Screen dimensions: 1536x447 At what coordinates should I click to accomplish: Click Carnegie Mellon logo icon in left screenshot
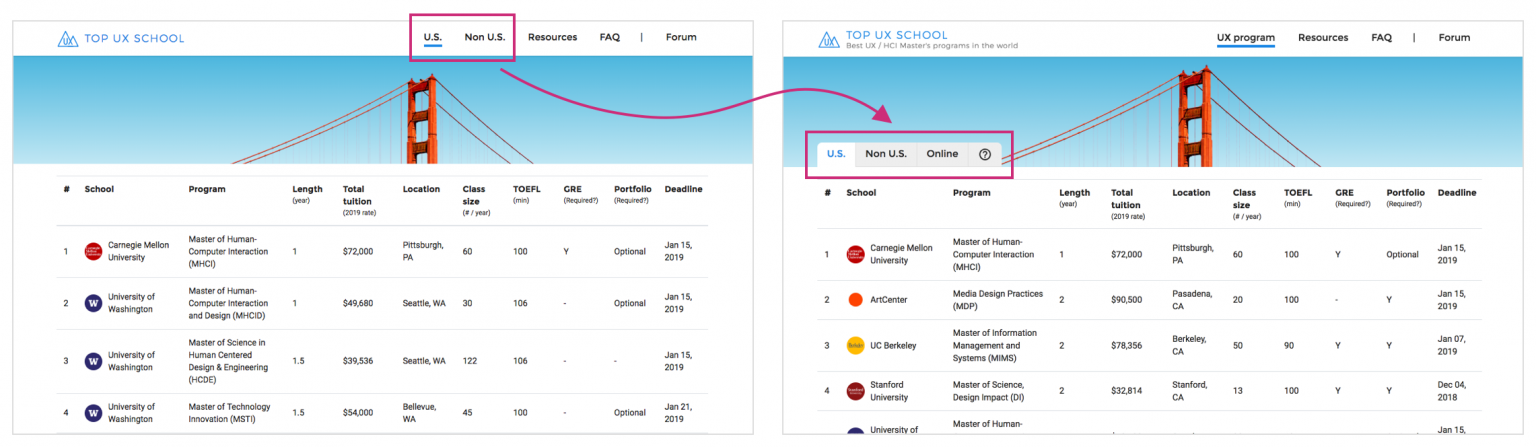click(93, 251)
